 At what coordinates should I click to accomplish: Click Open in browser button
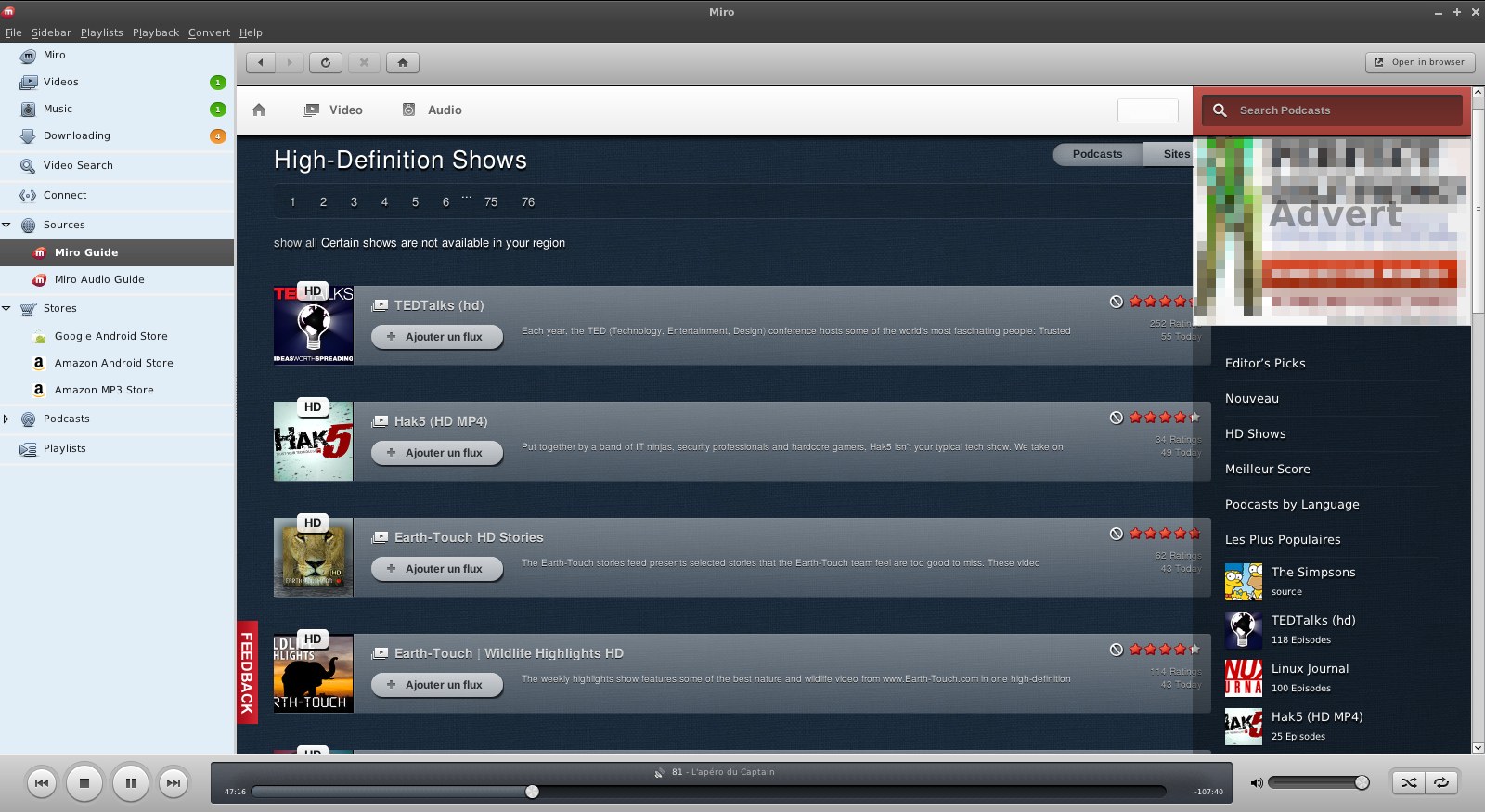[1419, 62]
